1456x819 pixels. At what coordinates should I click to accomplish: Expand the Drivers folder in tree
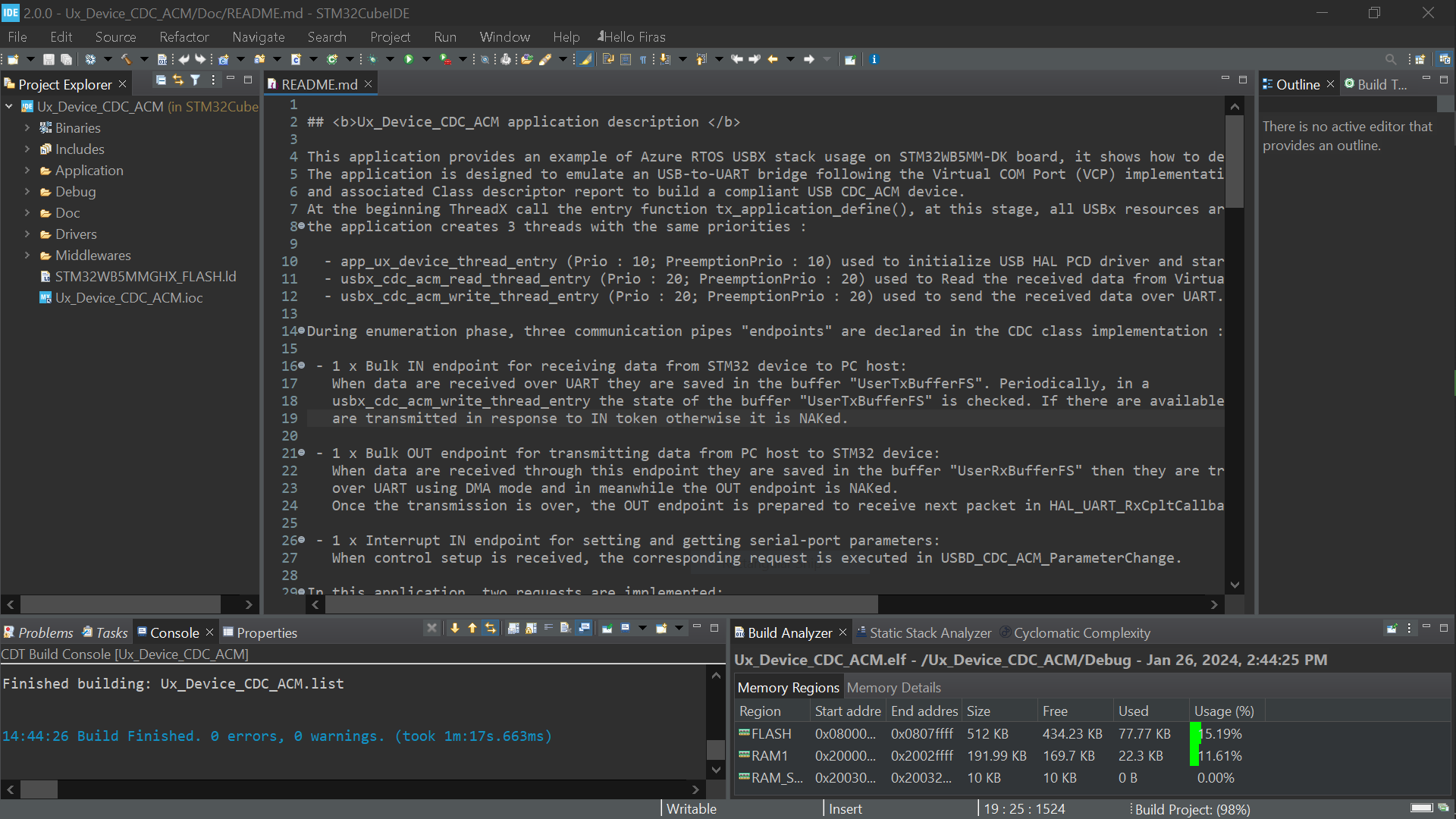pos(27,234)
